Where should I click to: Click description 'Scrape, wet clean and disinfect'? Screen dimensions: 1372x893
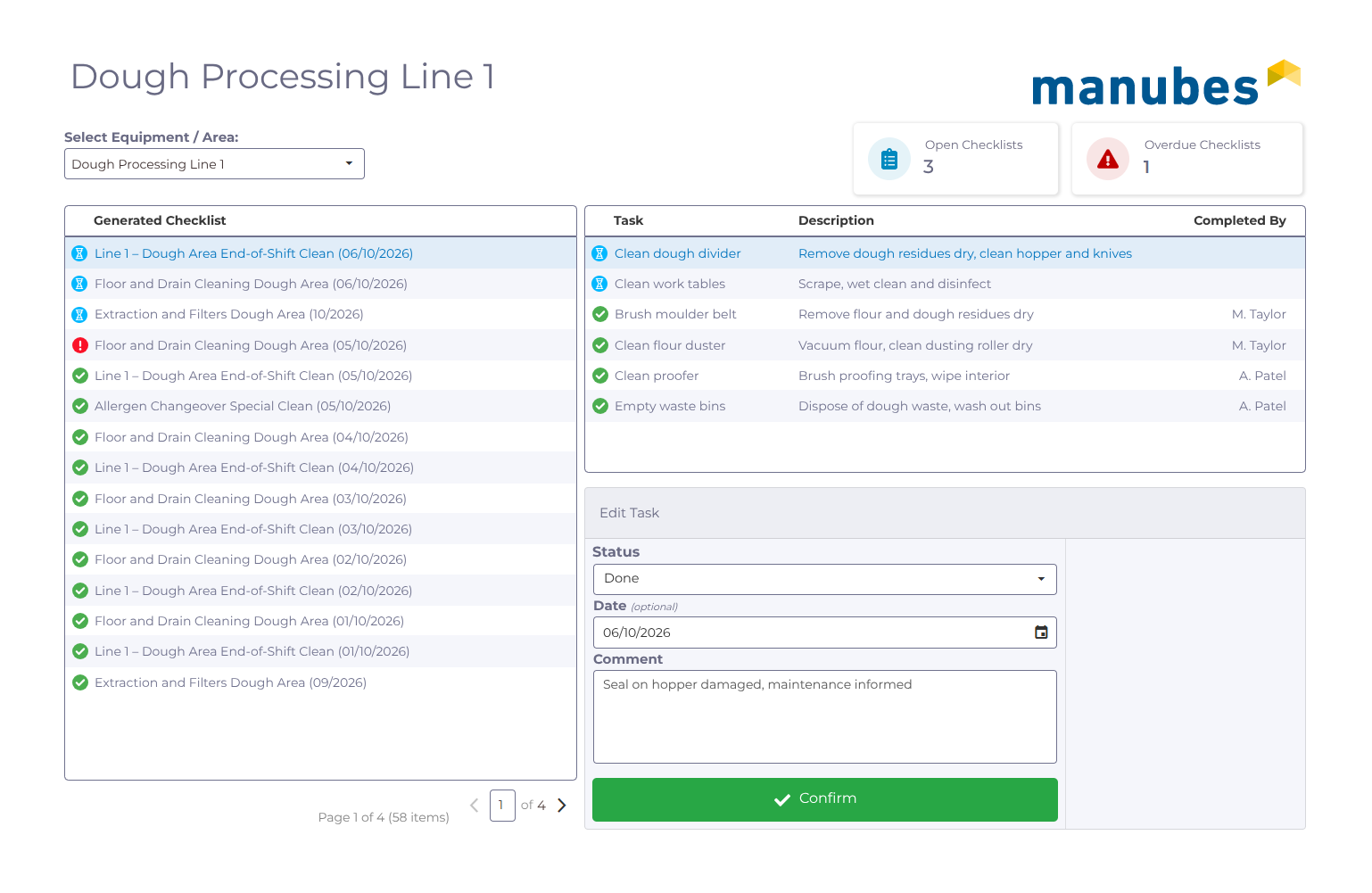tap(895, 284)
